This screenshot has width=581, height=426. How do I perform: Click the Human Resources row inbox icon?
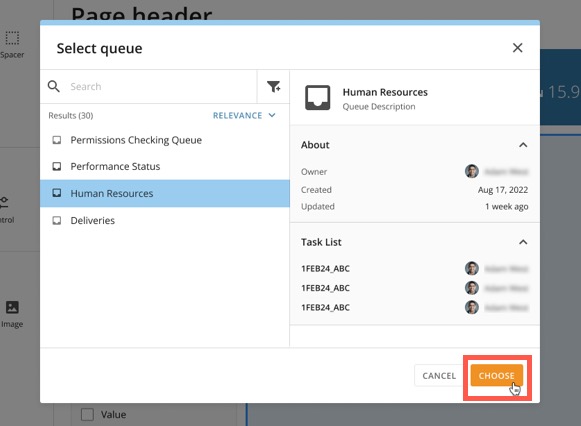(57, 193)
